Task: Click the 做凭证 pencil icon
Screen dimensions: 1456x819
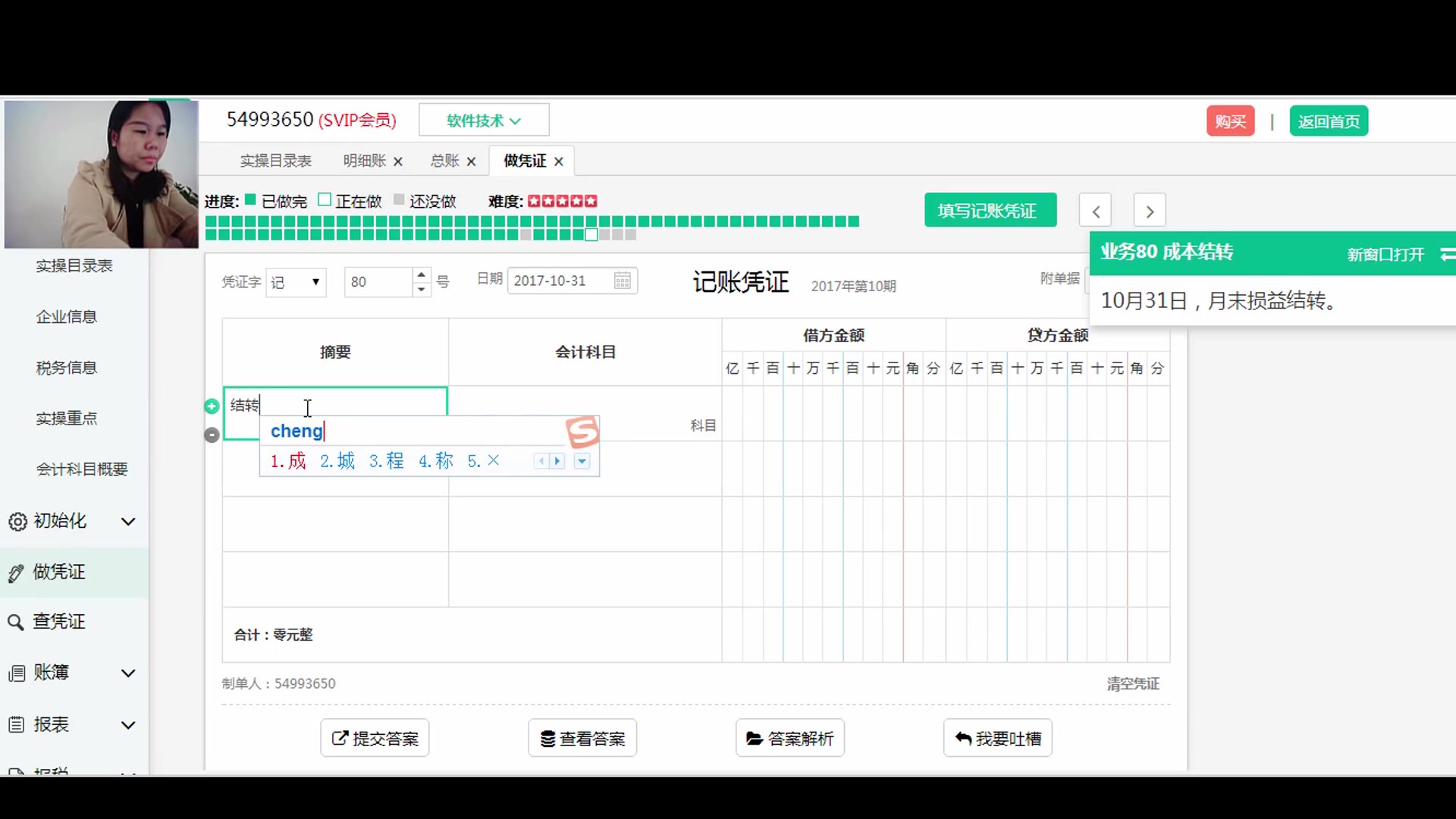Action: (x=16, y=573)
